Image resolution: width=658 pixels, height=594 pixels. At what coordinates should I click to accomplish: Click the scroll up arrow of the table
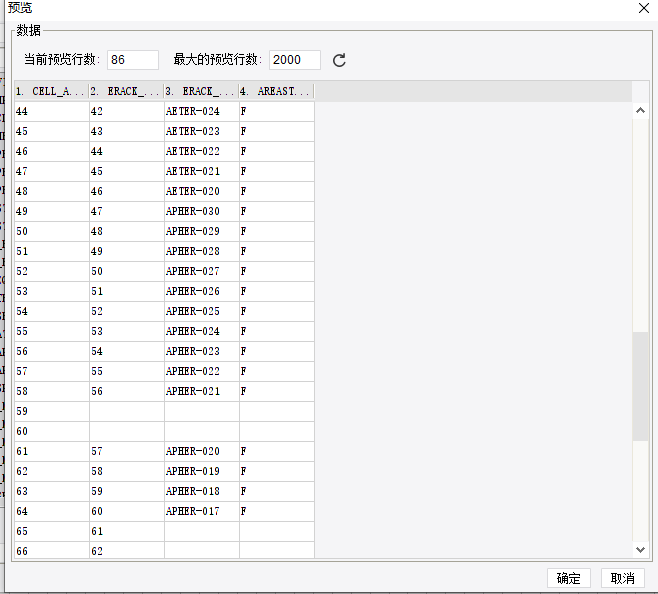pyautogui.click(x=640, y=110)
